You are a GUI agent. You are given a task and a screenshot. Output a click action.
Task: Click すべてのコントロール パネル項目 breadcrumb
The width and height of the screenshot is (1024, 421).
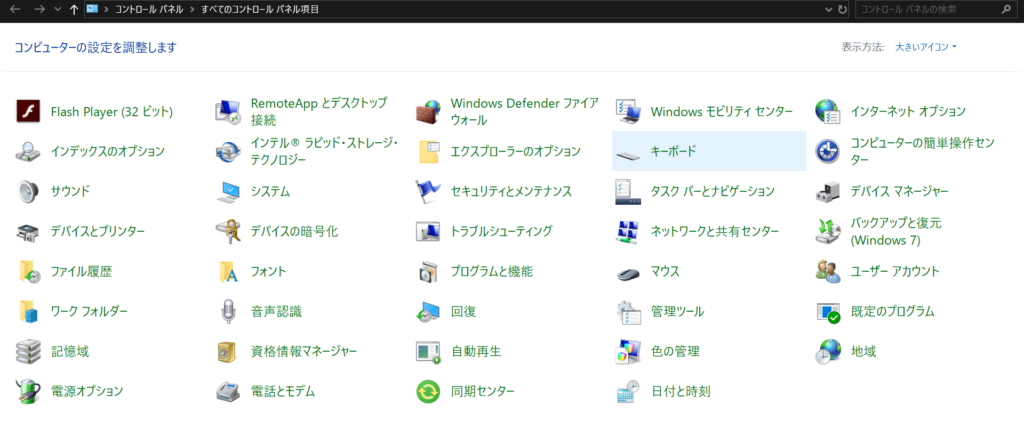coord(260,10)
